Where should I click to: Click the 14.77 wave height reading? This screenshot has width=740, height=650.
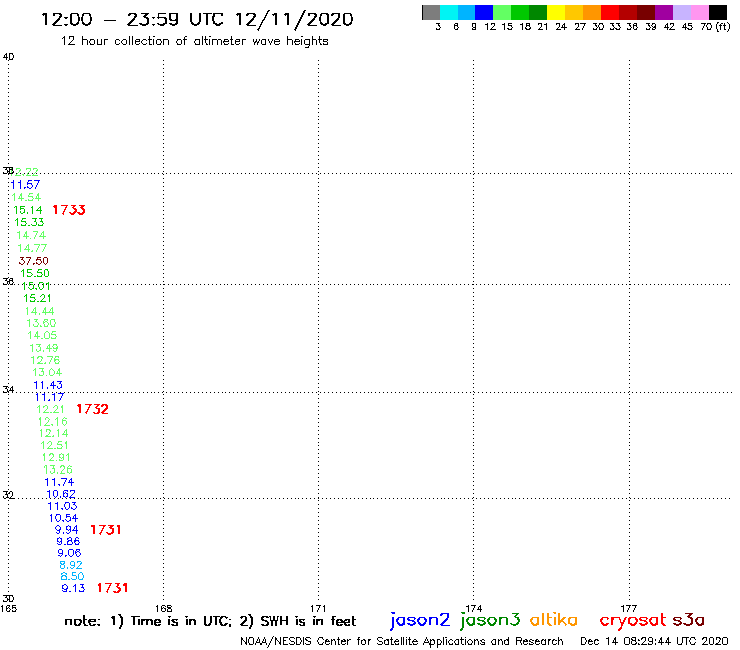click(32, 248)
